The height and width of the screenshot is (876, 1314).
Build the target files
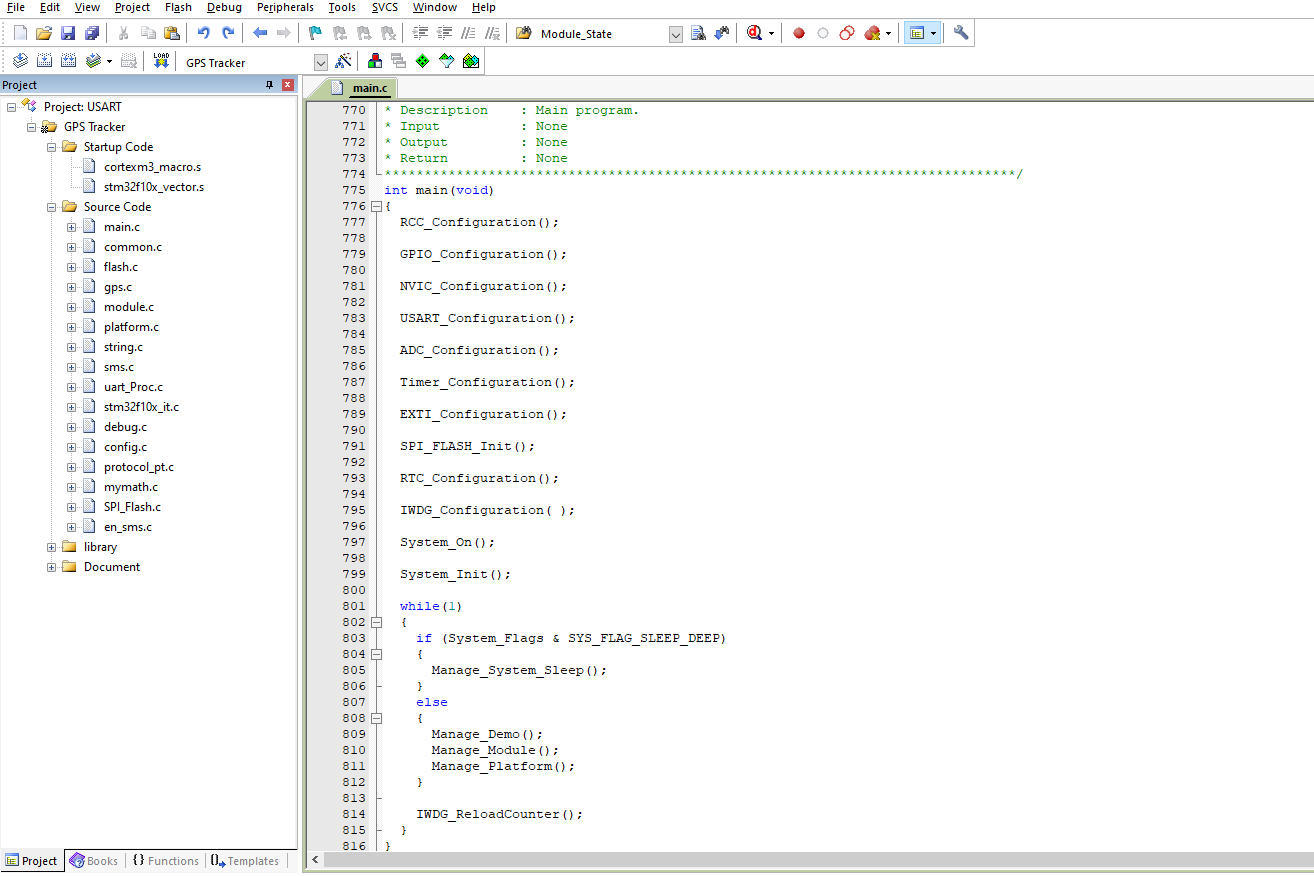(44, 61)
